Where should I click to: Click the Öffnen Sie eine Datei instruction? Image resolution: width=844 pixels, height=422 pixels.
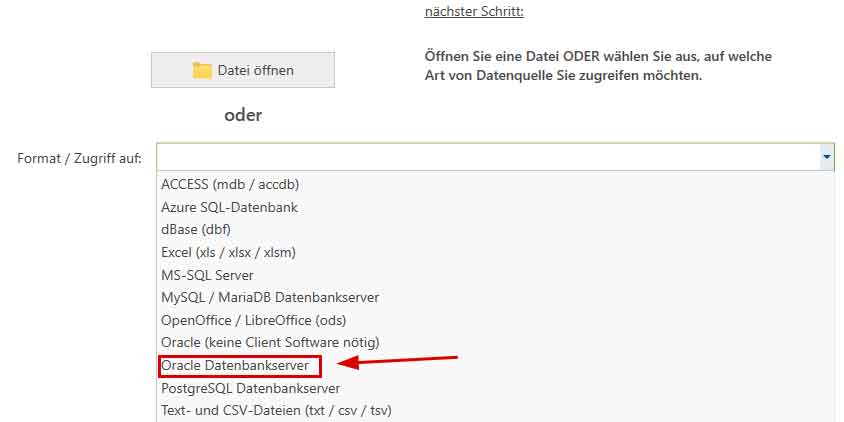597,66
